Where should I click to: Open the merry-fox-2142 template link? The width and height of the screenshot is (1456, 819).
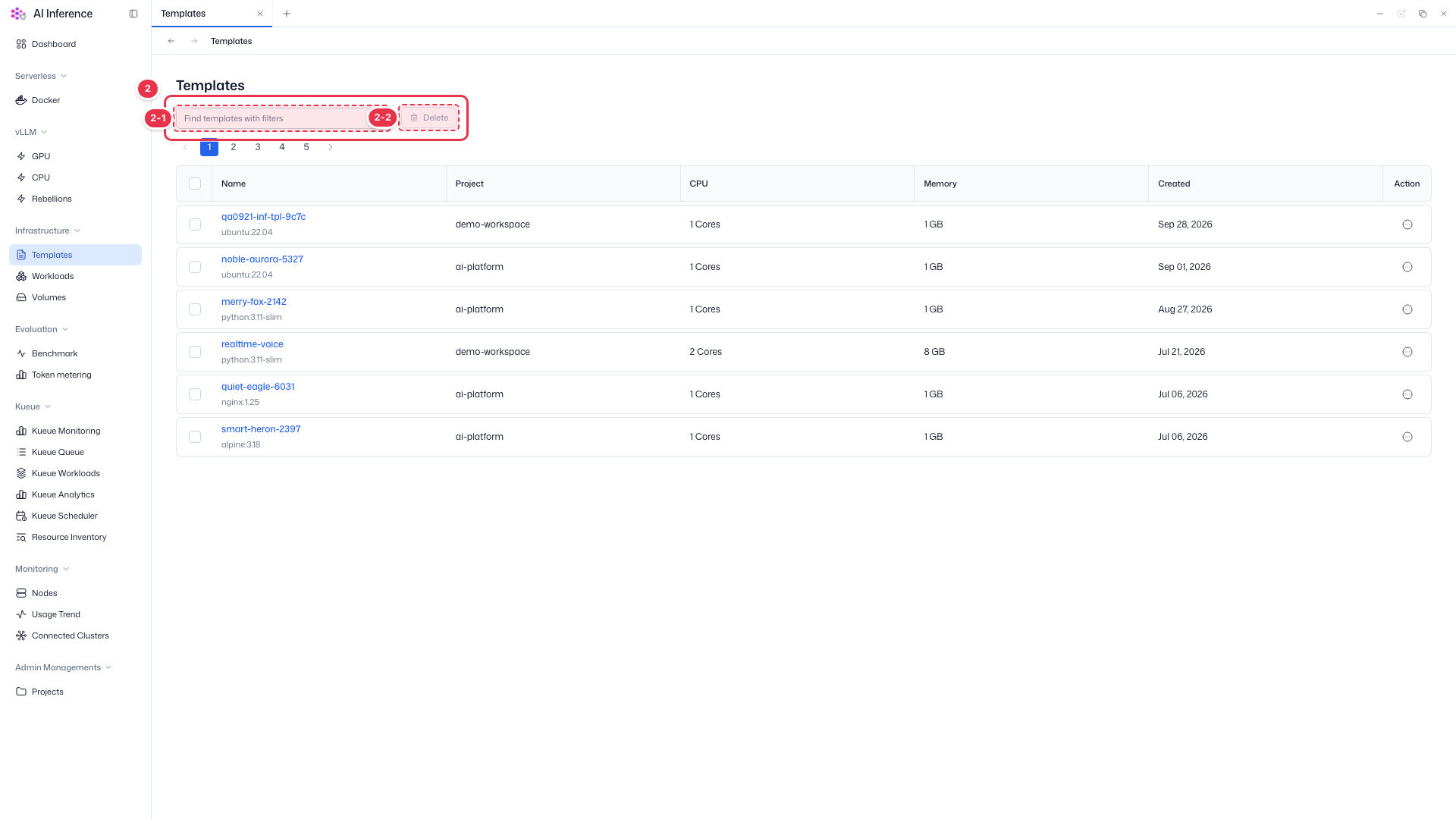click(253, 302)
